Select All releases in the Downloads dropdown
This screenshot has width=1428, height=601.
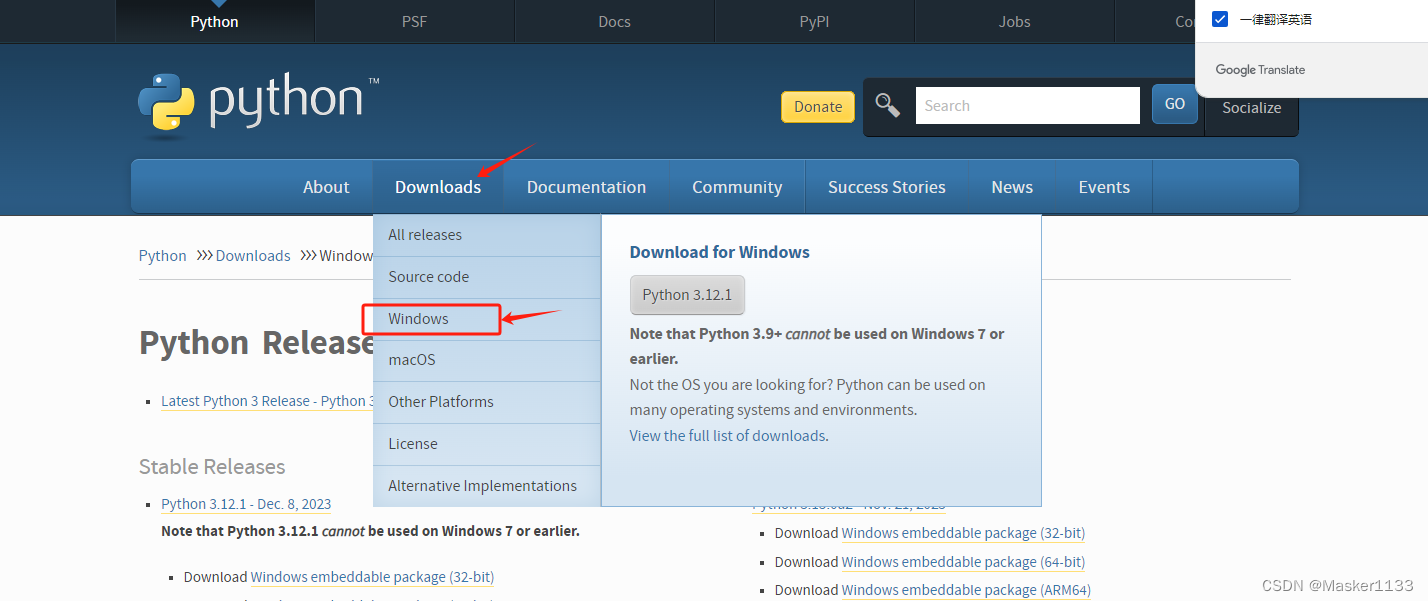click(x=487, y=235)
